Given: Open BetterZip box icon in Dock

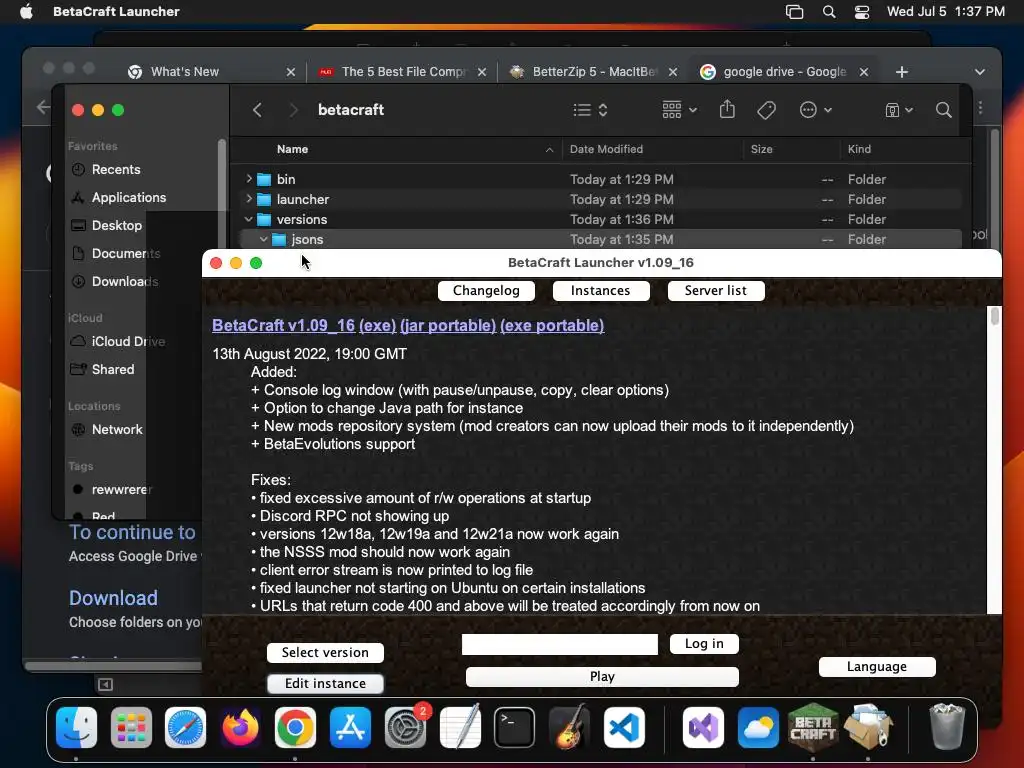Looking at the screenshot, I should [x=868, y=728].
